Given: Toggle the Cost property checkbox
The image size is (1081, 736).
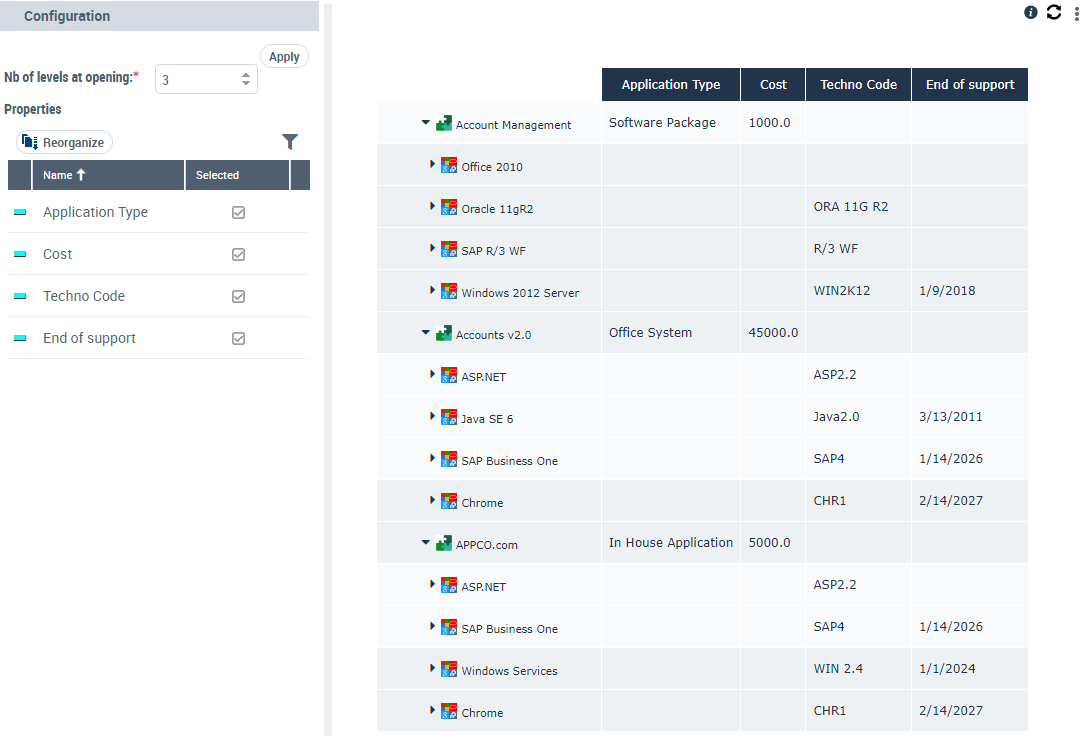Looking at the screenshot, I should click(238, 254).
